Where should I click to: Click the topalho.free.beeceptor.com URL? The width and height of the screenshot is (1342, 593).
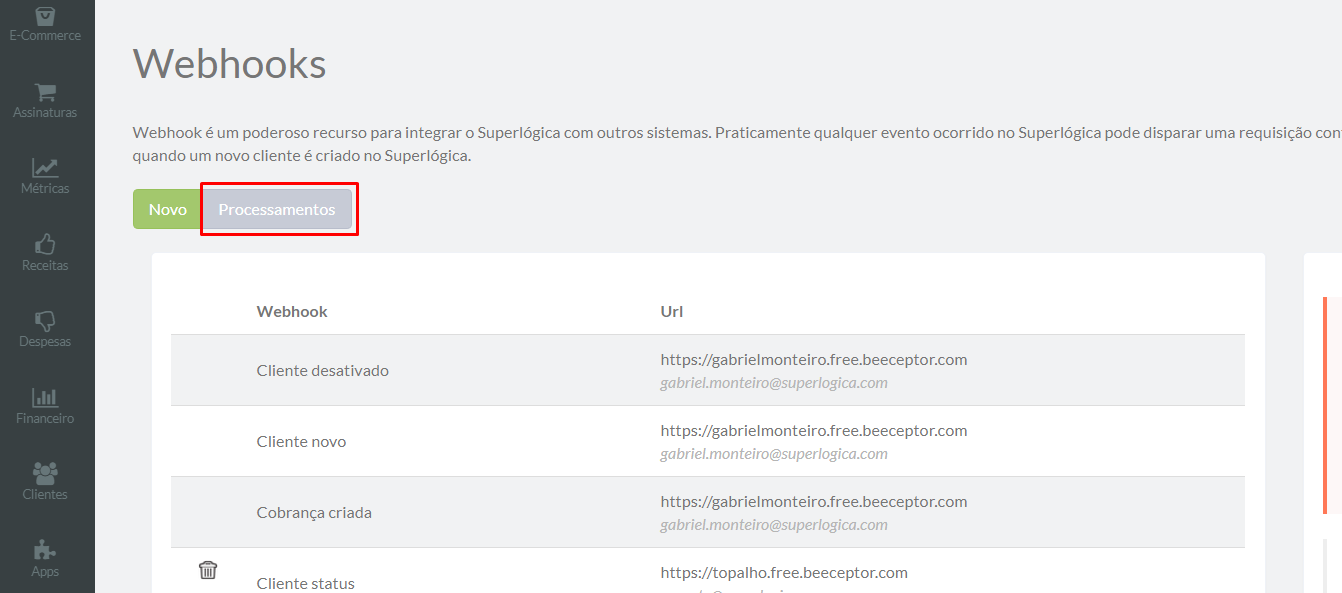[x=784, y=572]
